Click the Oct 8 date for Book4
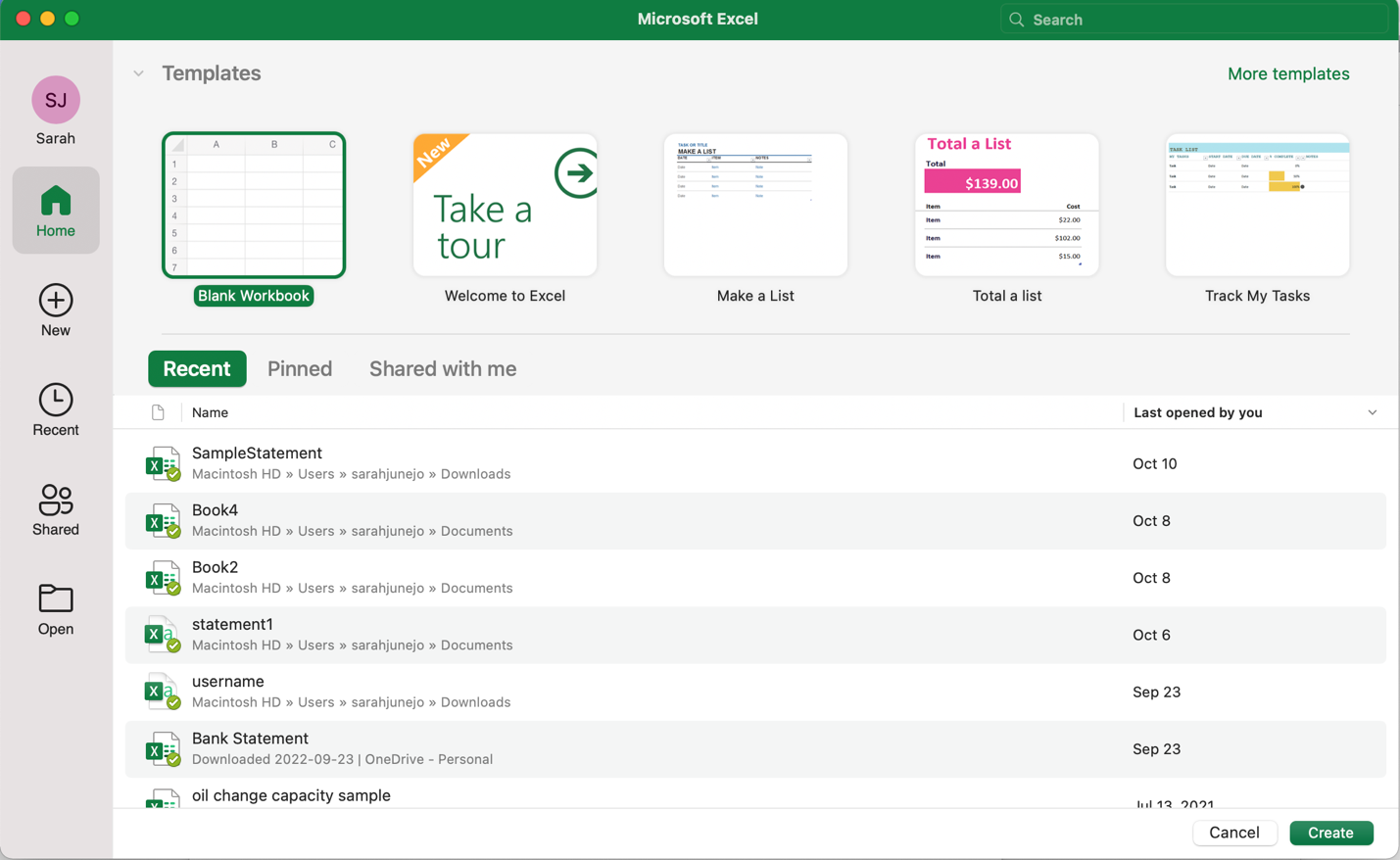 pyautogui.click(x=1151, y=521)
